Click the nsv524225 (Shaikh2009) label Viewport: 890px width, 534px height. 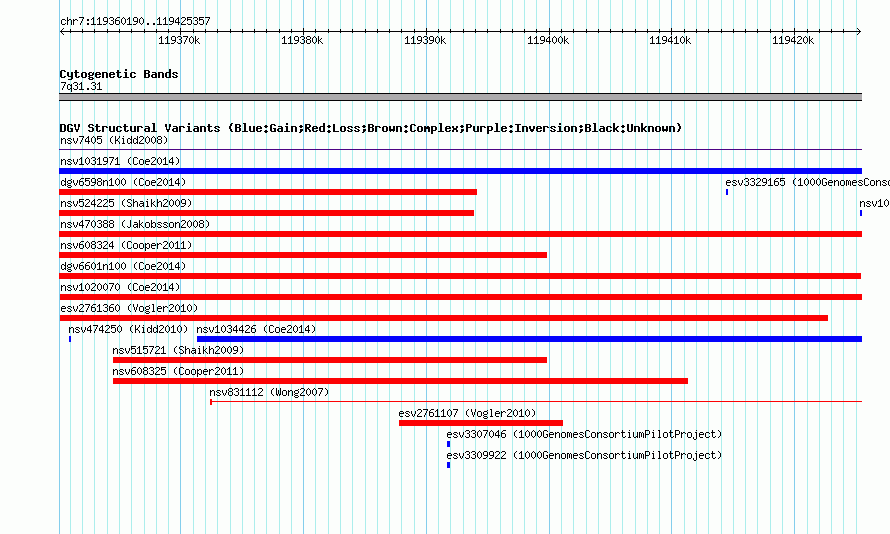126,203
